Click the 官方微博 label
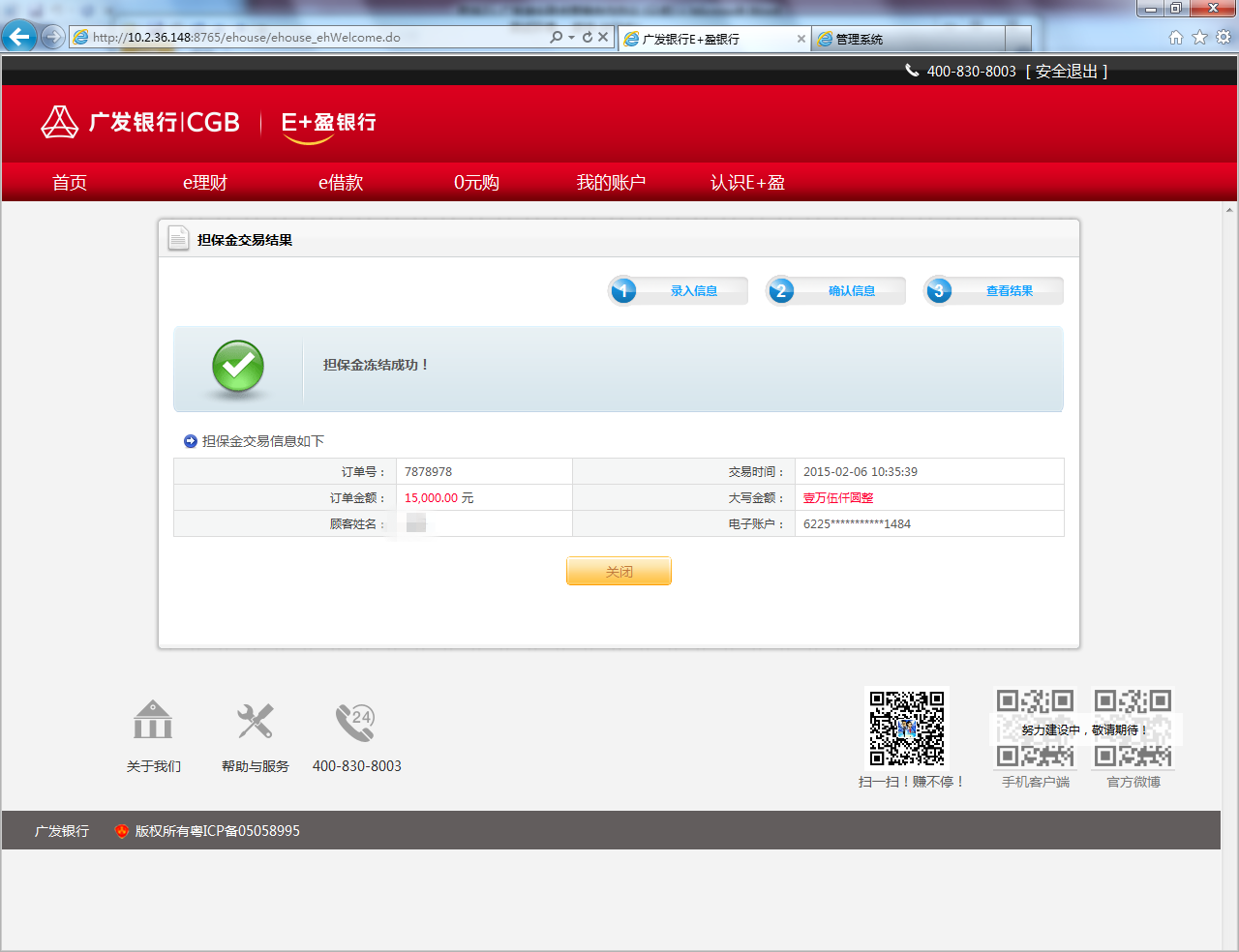The image size is (1239, 952). [1133, 782]
